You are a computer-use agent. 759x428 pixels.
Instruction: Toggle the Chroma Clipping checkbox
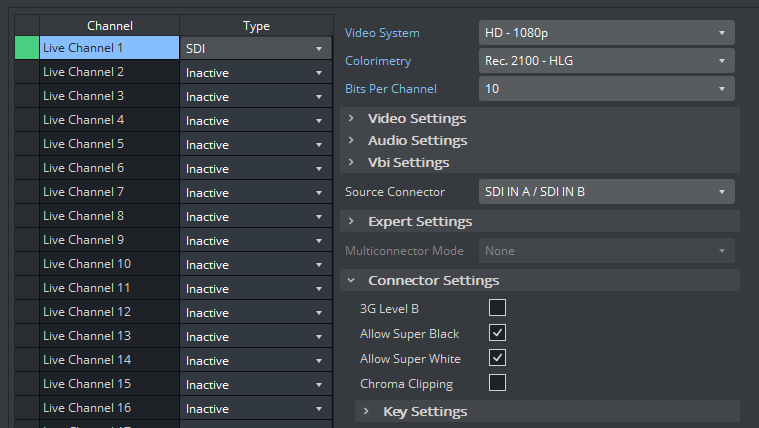(497, 383)
